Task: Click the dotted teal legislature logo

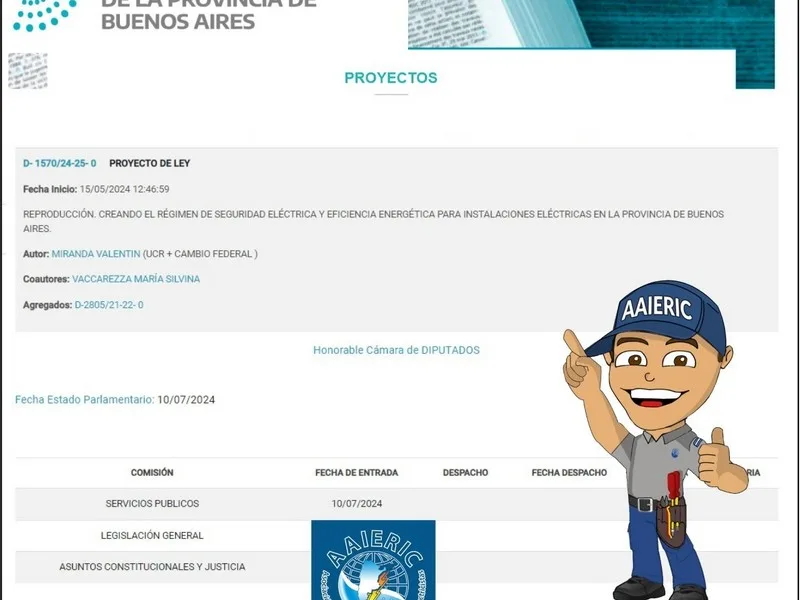Action: [44, 15]
